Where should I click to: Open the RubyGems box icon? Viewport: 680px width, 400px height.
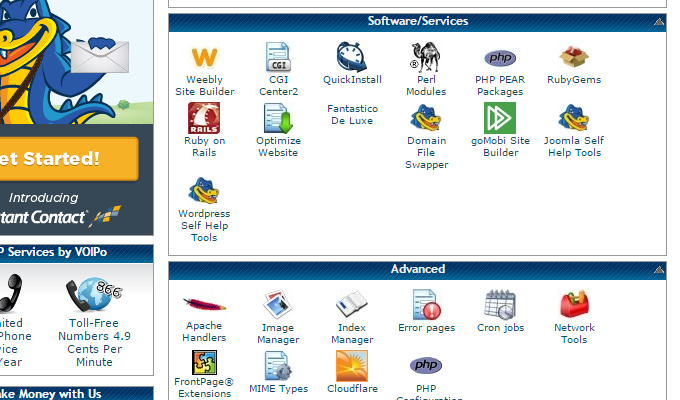(574, 57)
